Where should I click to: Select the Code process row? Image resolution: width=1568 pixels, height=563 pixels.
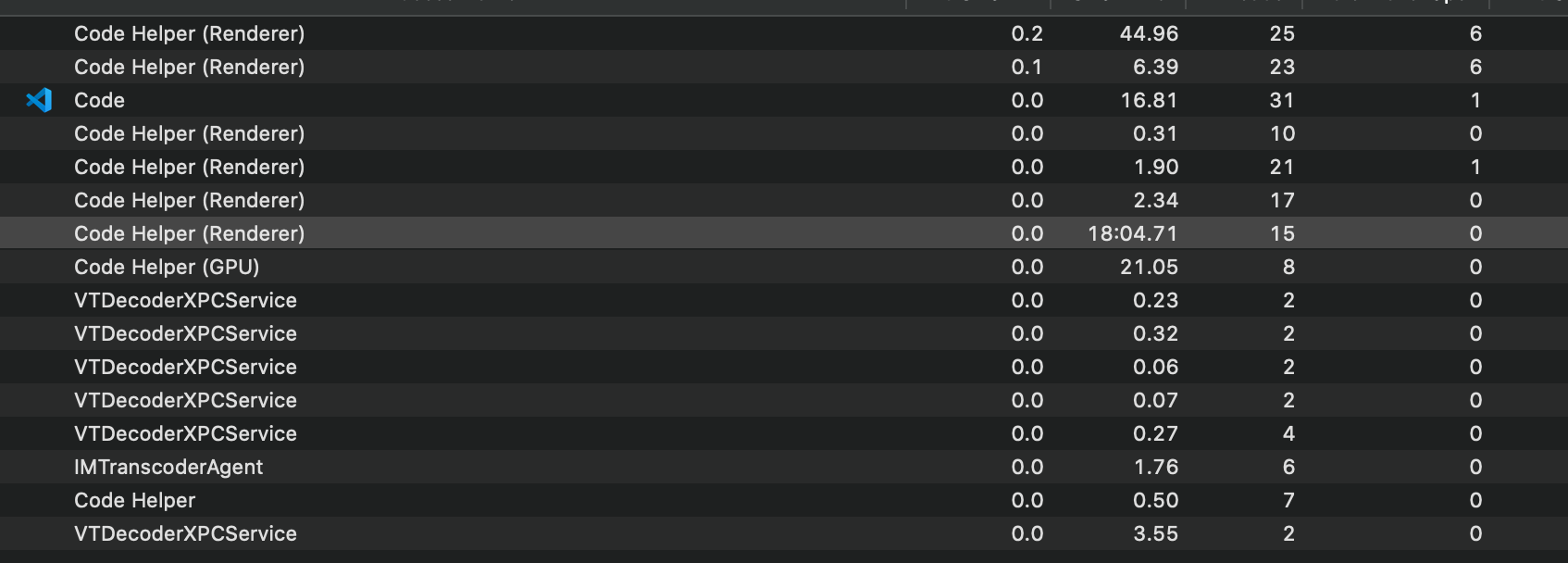pyautogui.click(x=370, y=100)
